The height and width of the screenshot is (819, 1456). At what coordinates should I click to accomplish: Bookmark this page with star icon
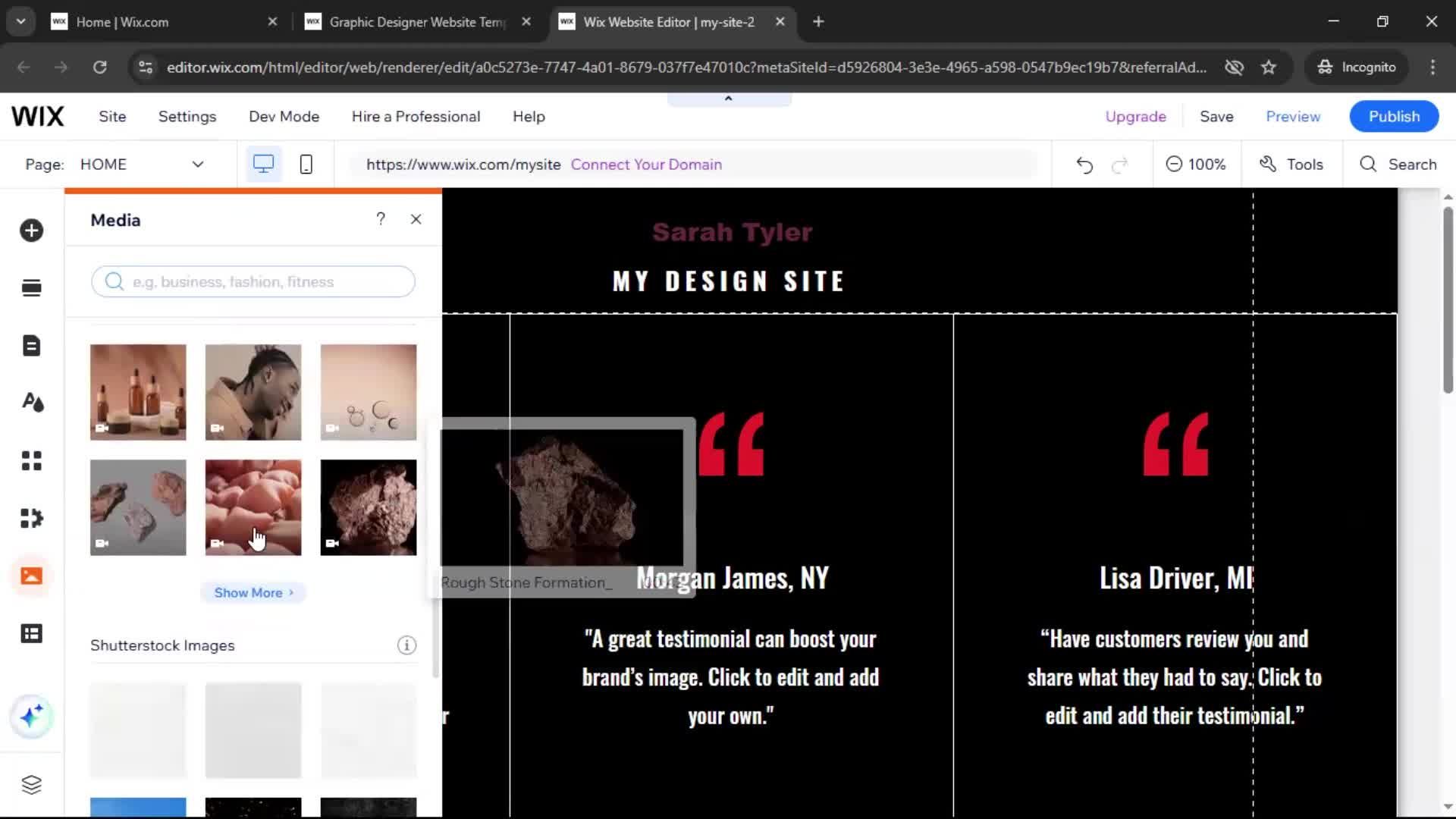(1269, 67)
